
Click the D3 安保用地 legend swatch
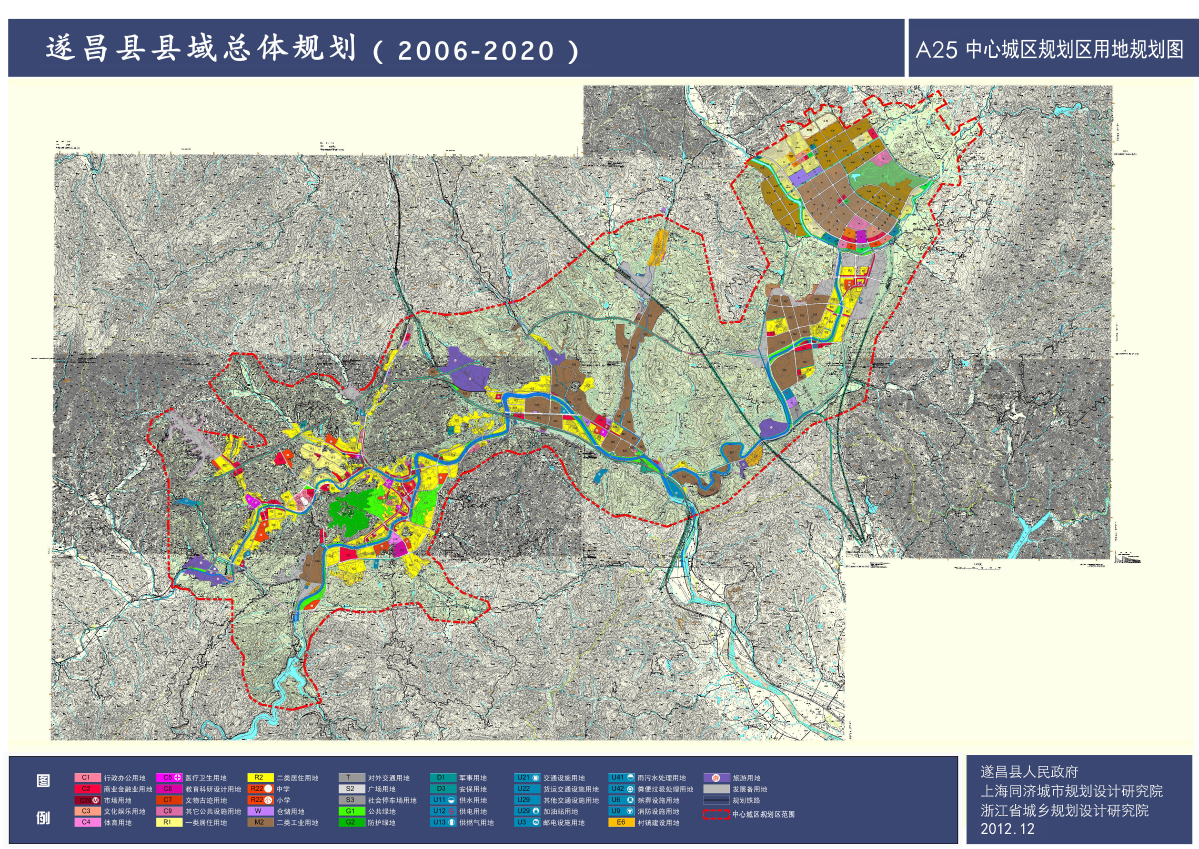pyautogui.click(x=442, y=789)
